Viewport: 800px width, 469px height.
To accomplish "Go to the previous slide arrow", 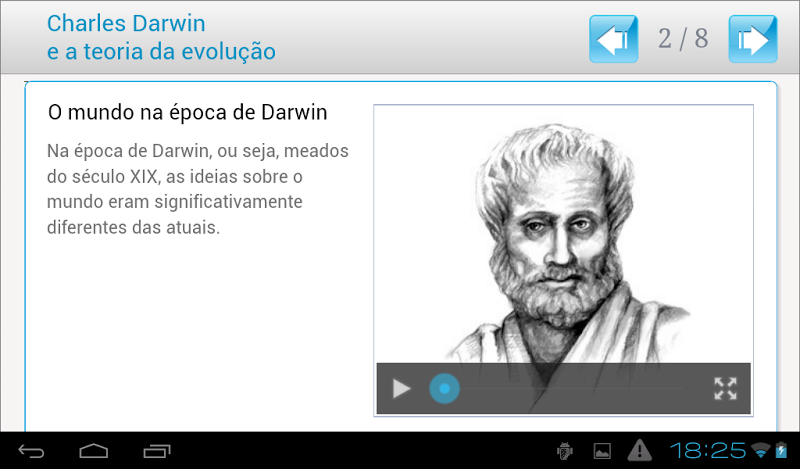I will (613, 39).
